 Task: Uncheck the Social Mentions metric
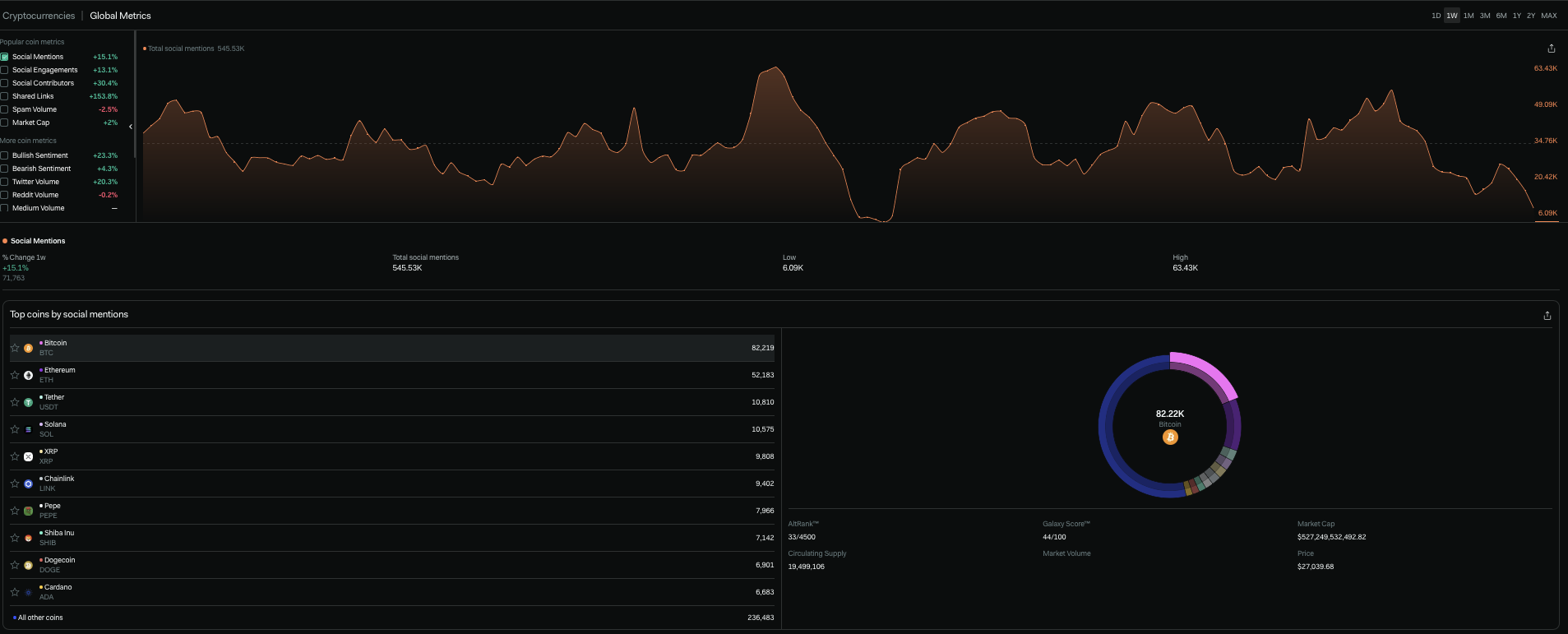click(4, 57)
